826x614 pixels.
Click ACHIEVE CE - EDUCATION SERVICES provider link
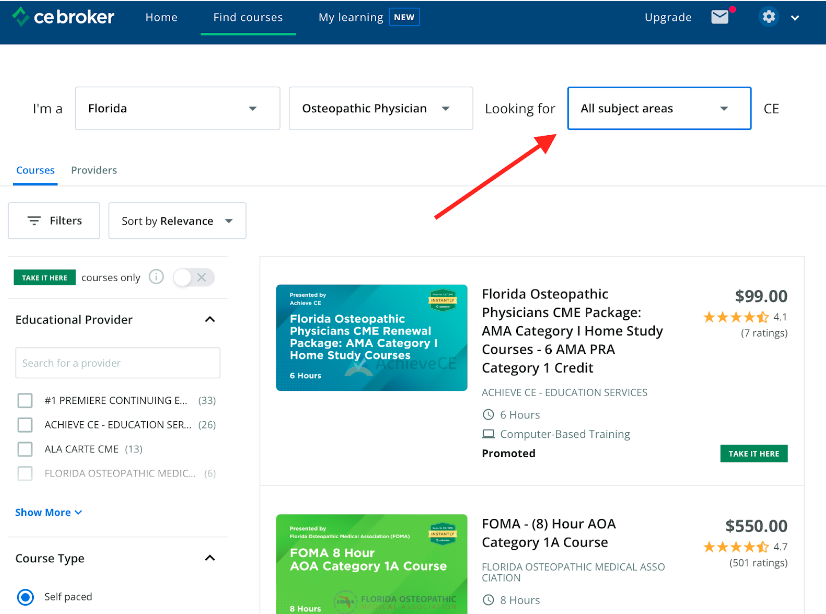click(564, 392)
